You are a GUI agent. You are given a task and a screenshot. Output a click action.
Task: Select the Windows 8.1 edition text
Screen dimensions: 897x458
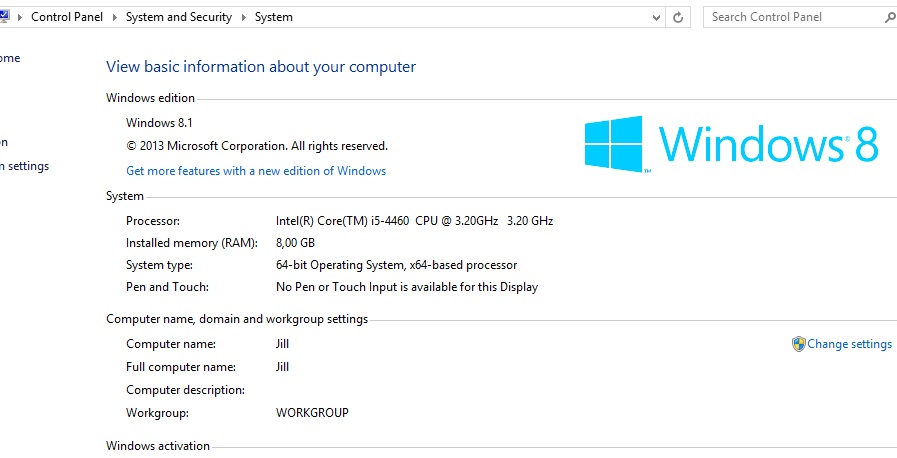(x=159, y=123)
